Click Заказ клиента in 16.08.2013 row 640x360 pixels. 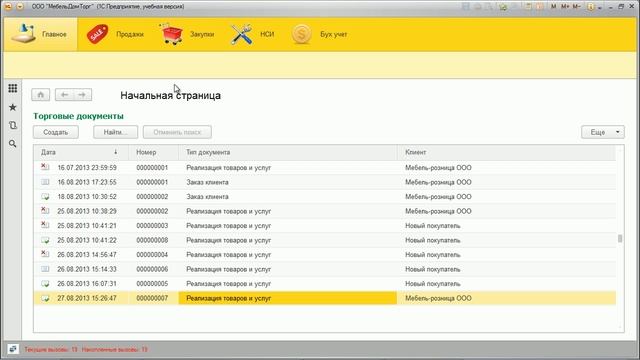(x=207, y=182)
